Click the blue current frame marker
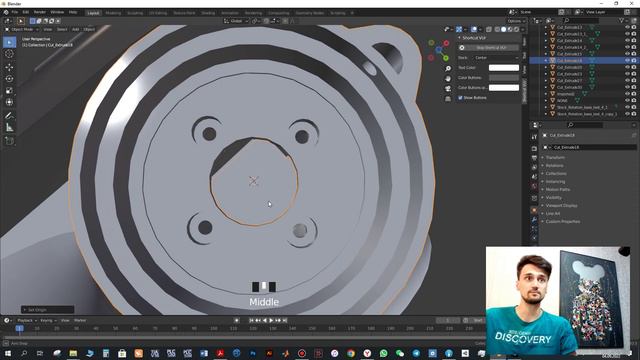Viewport: 640px width, 360px height. coord(19,328)
